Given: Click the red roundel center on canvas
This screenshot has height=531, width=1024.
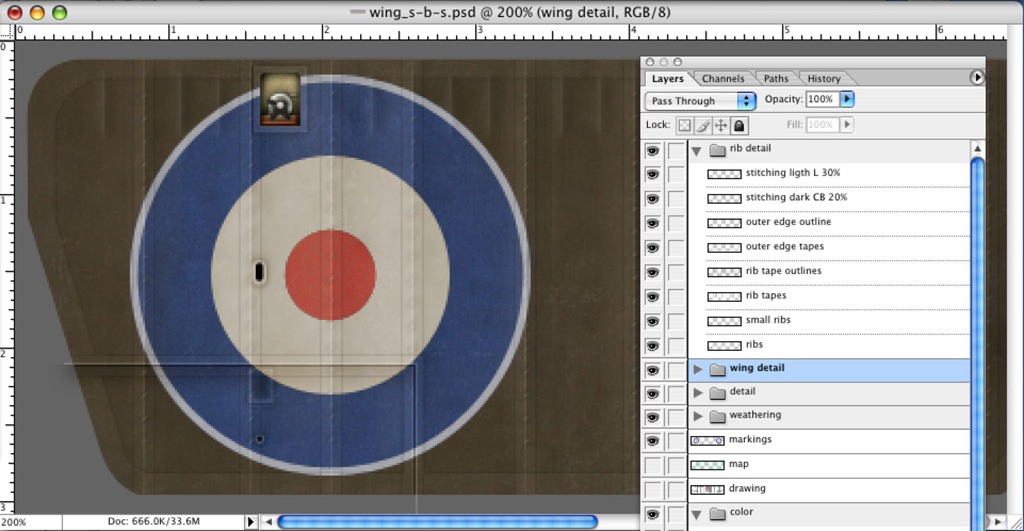Looking at the screenshot, I should 330,275.
